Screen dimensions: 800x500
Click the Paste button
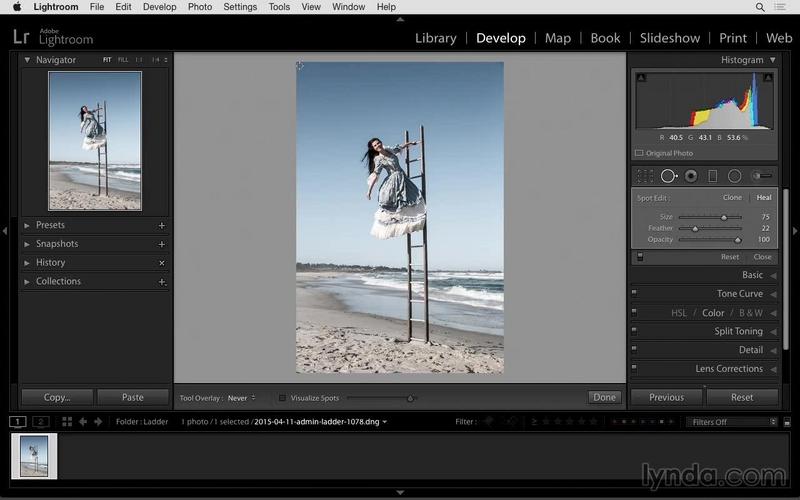click(133, 397)
